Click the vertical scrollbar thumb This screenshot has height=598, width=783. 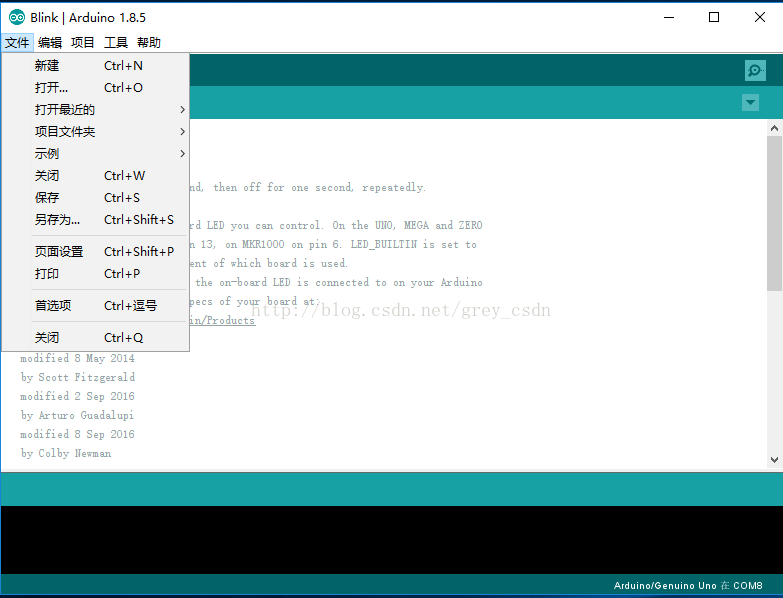pos(774,213)
